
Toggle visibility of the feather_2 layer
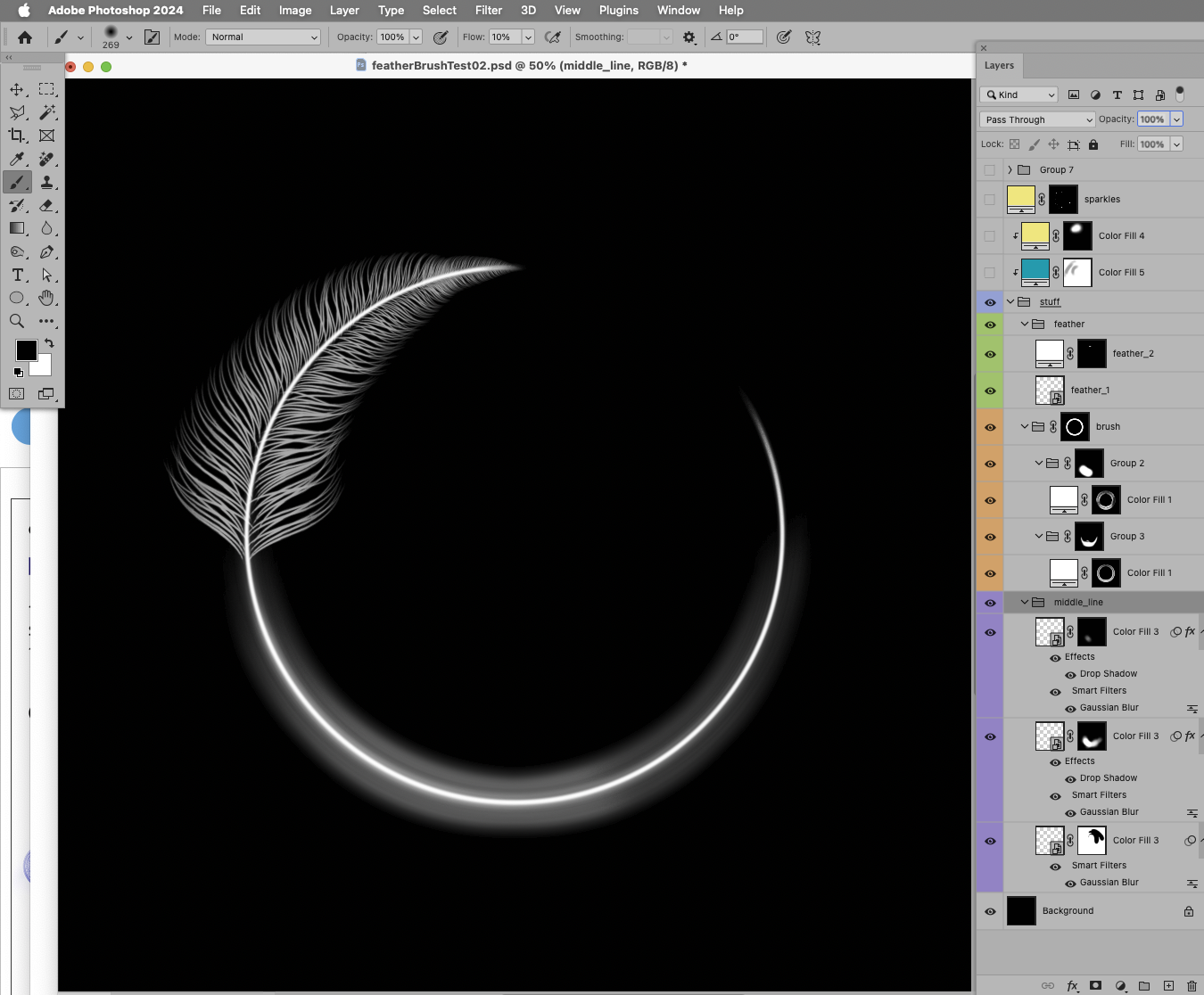[x=990, y=353]
